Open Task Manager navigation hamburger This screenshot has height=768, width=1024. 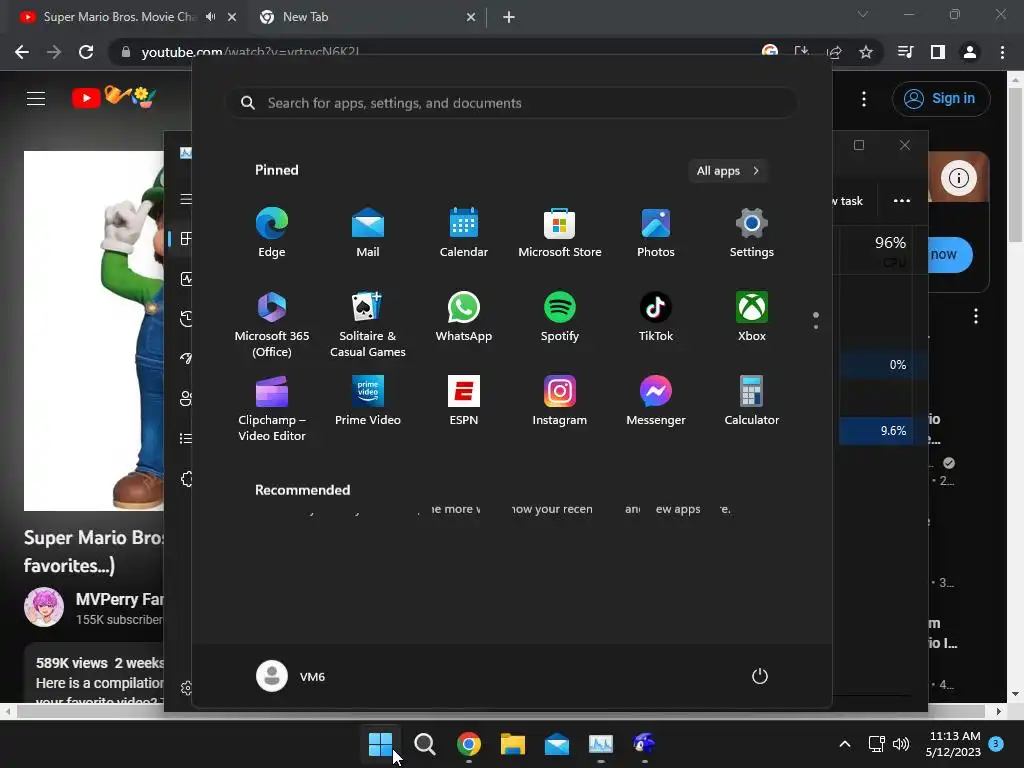[186, 199]
